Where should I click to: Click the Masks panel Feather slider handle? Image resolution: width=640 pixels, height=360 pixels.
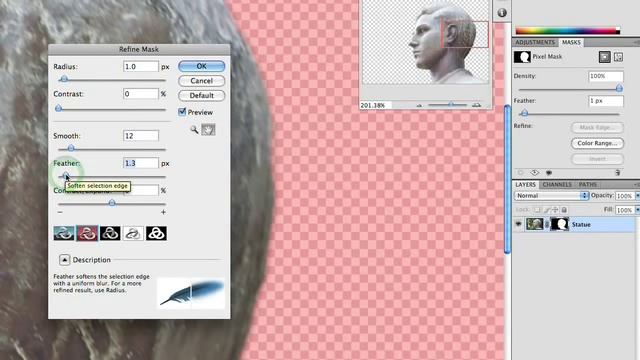coord(525,113)
